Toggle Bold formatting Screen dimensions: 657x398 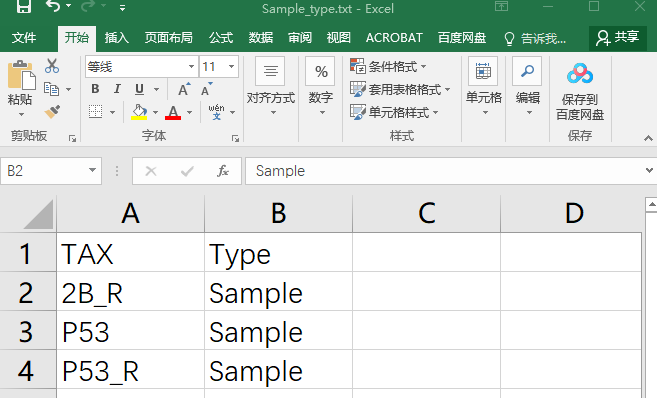[x=95, y=89]
